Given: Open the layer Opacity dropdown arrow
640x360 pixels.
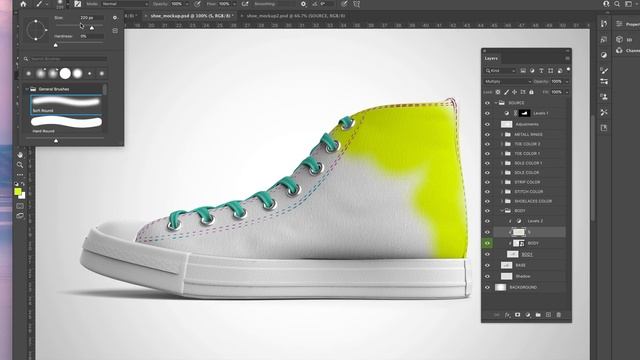Looking at the screenshot, I should [567, 82].
